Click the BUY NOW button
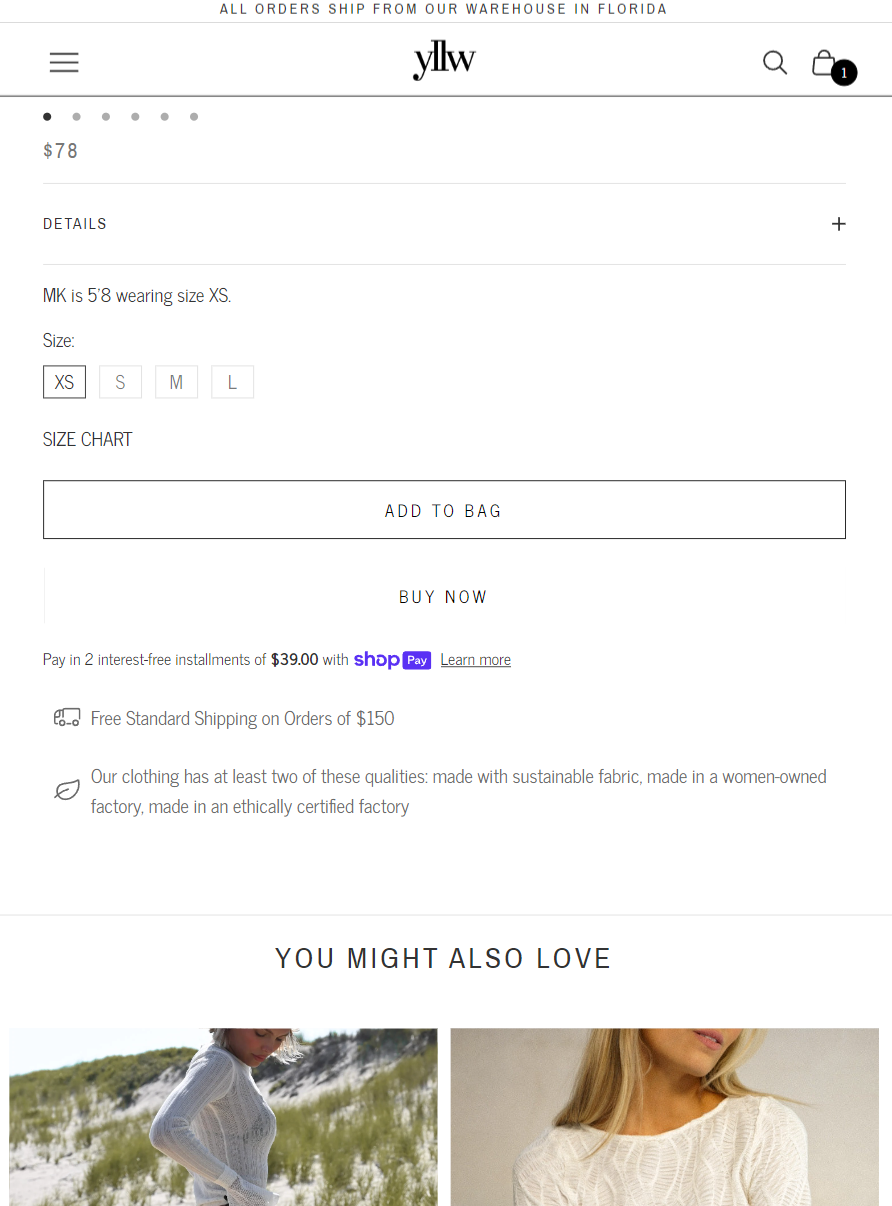The image size is (892, 1206). pos(444,597)
